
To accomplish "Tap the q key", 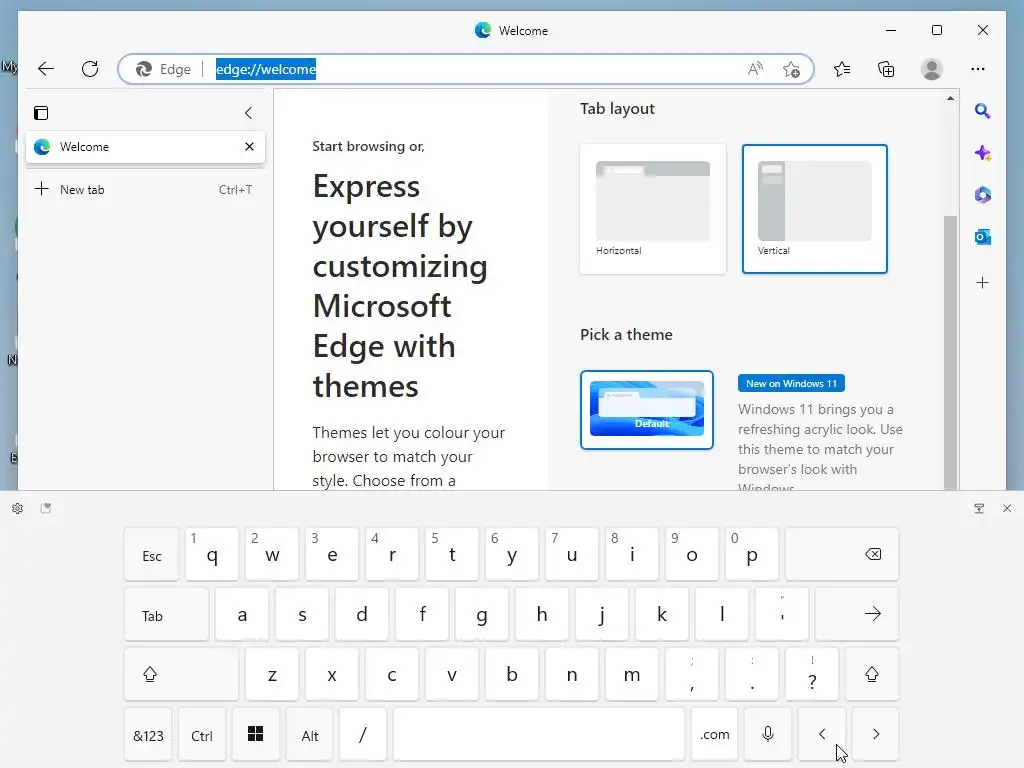I will [x=212, y=555].
